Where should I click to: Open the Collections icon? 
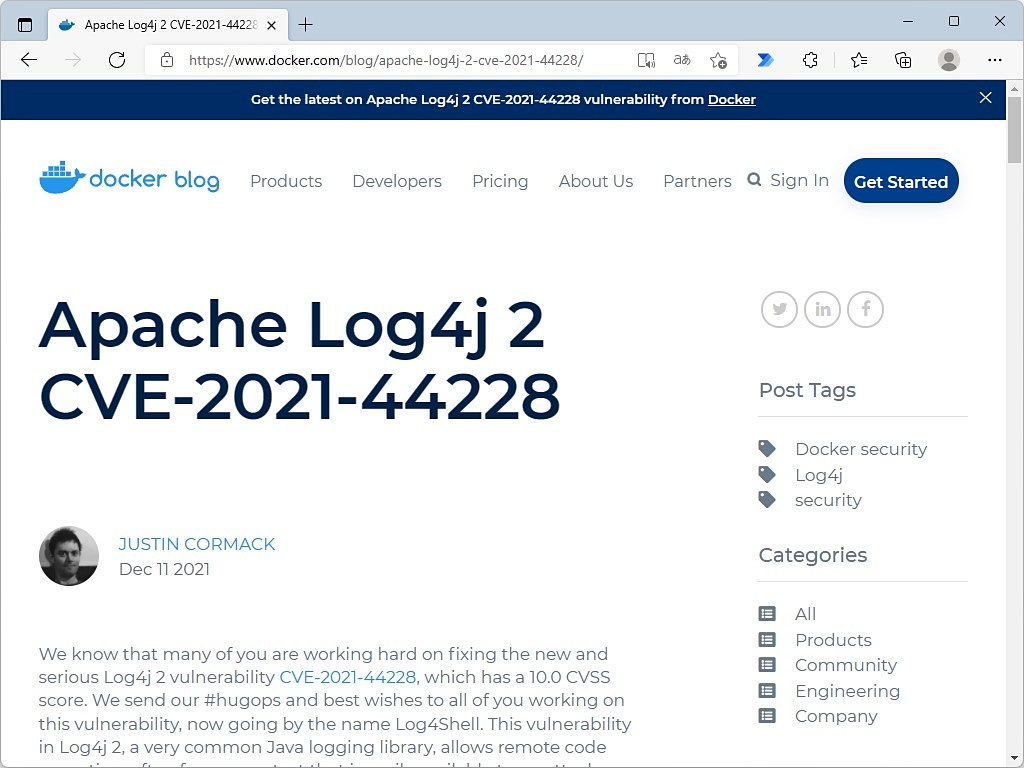pos(903,60)
